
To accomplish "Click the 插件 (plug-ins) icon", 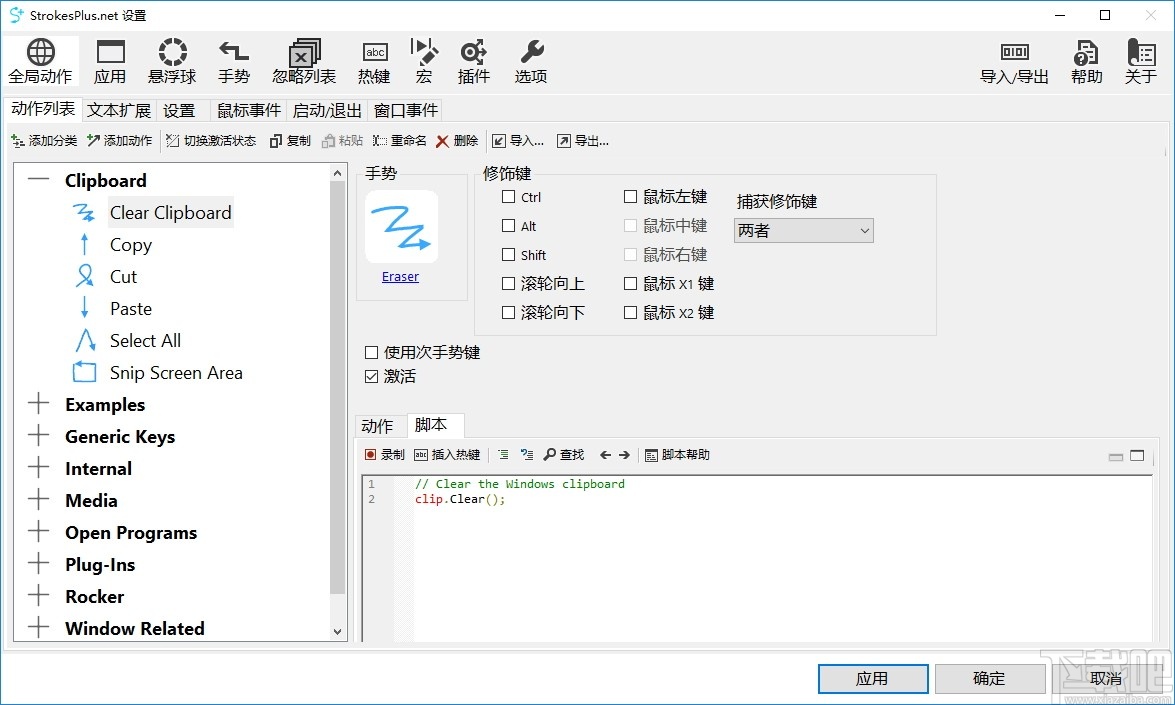I will [x=473, y=60].
